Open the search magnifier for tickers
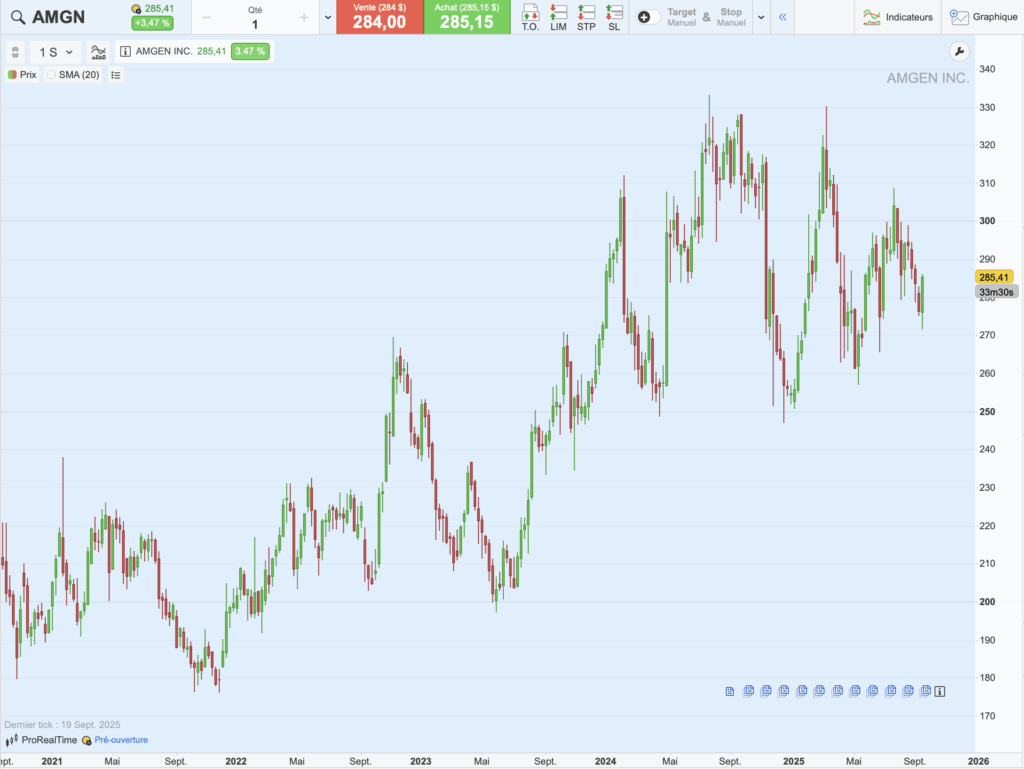This screenshot has width=1024, height=769. 18,16
